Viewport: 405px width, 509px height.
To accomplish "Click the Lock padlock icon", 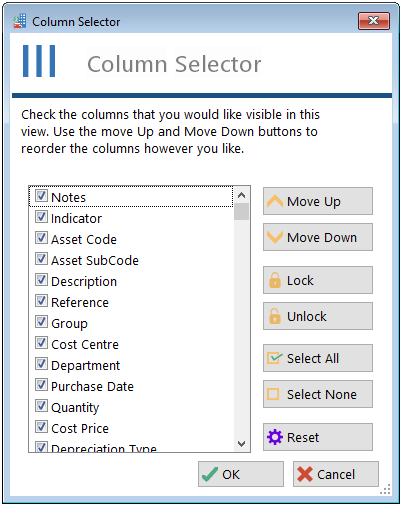I will point(275,280).
